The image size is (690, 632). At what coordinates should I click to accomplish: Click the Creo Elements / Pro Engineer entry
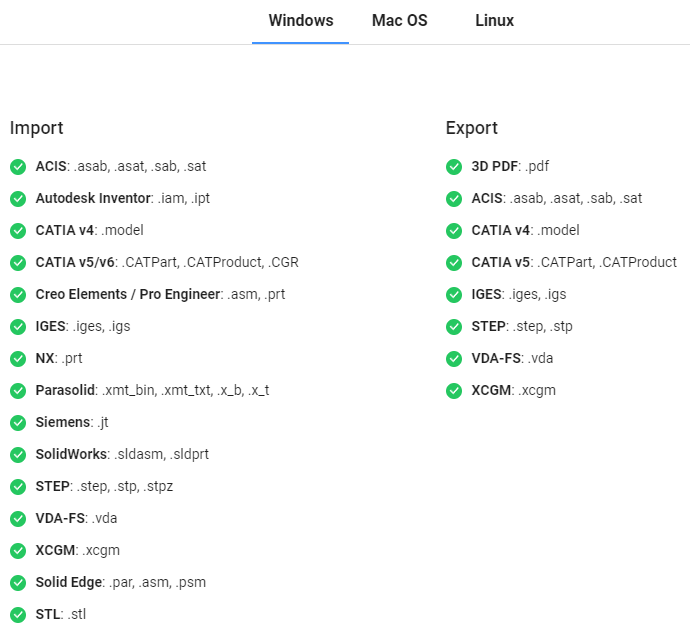160,294
